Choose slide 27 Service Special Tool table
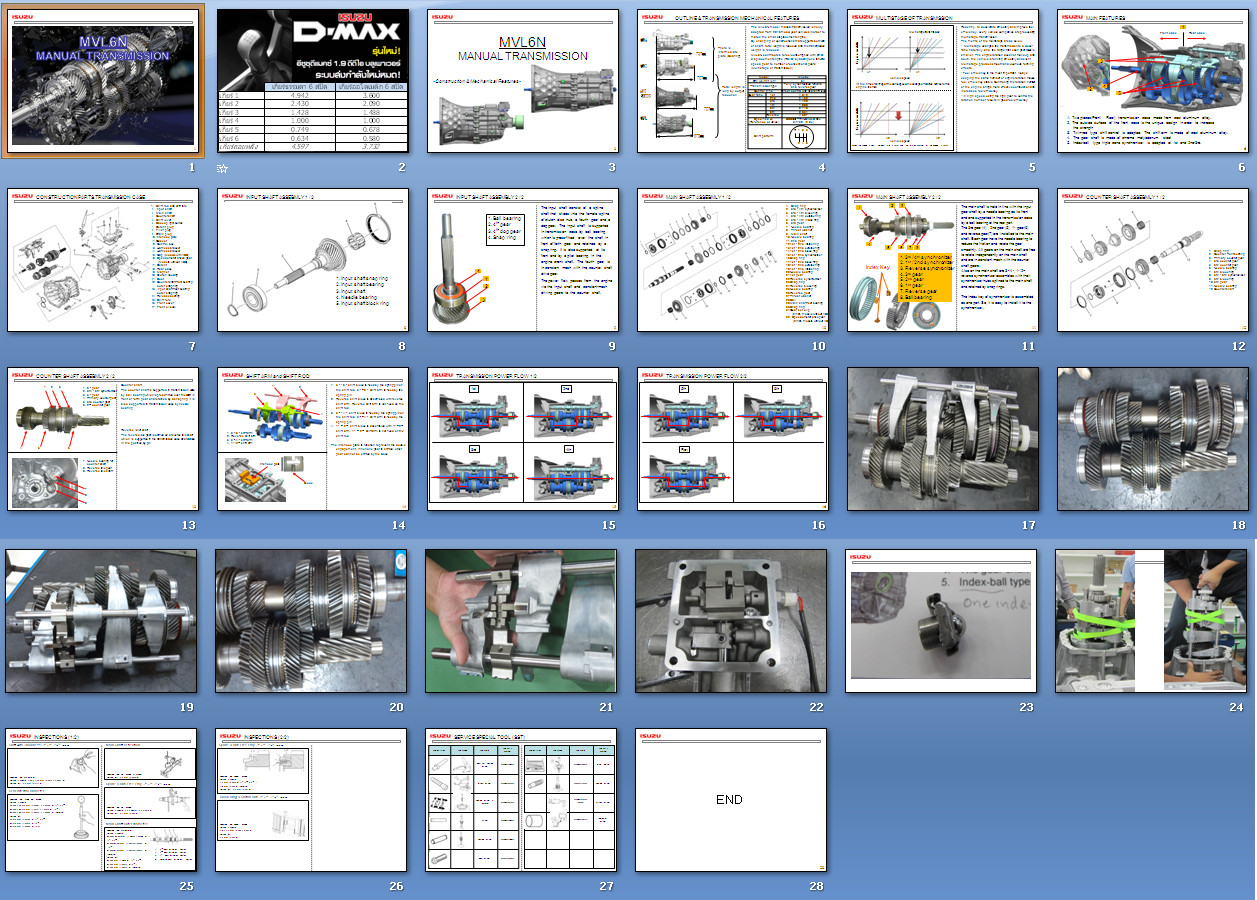This screenshot has height=900, width=1257. [x=521, y=800]
